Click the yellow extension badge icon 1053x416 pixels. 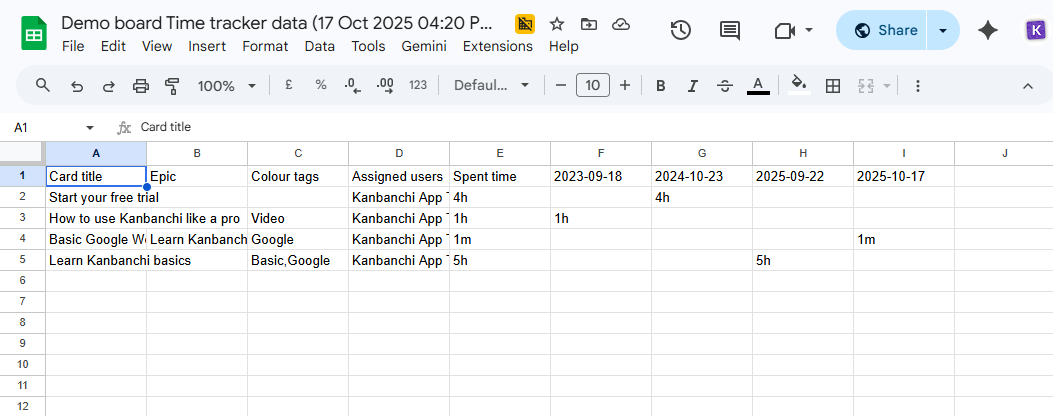[525, 25]
